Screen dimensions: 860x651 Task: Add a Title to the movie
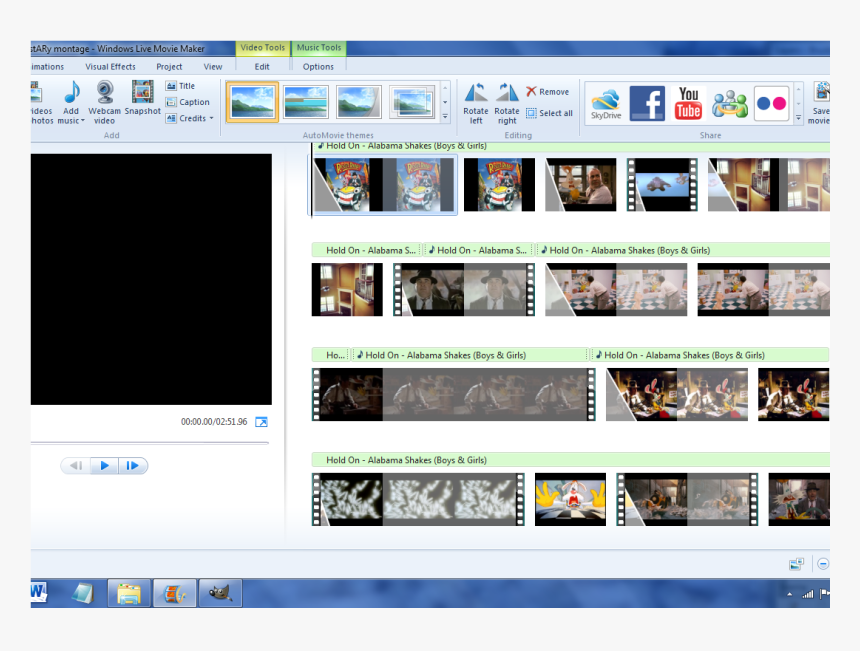pyautogui.click(x=180, y=86)
